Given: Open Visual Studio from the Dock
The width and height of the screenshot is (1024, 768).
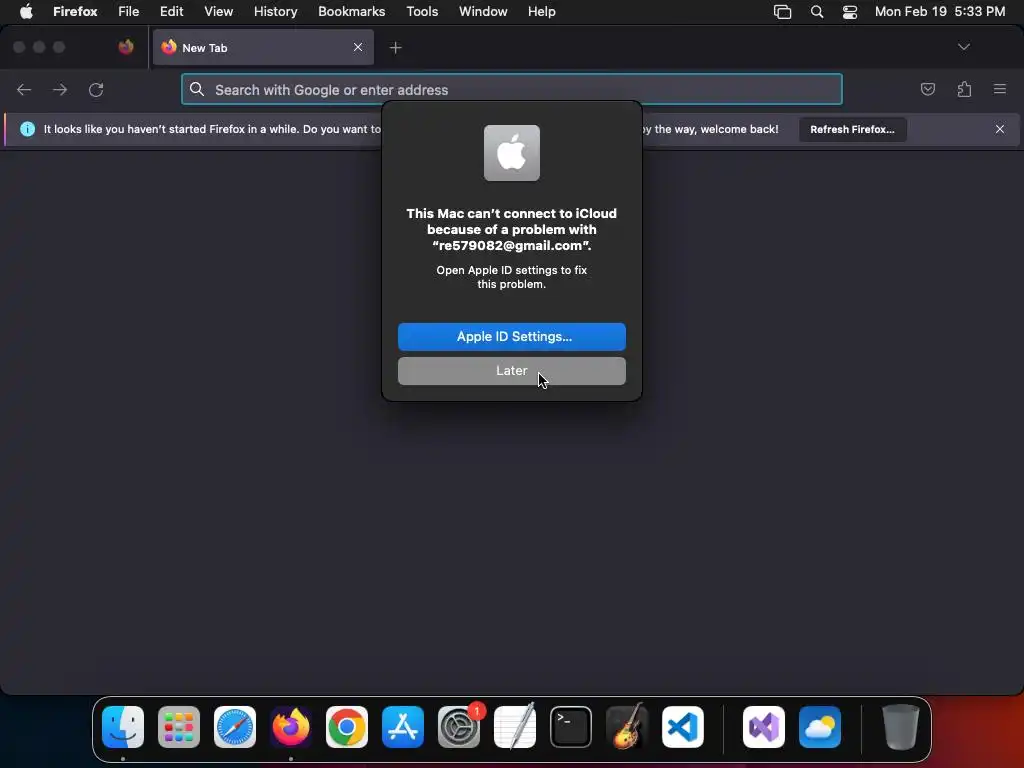Looking at the screenshot, I should 764,726.
